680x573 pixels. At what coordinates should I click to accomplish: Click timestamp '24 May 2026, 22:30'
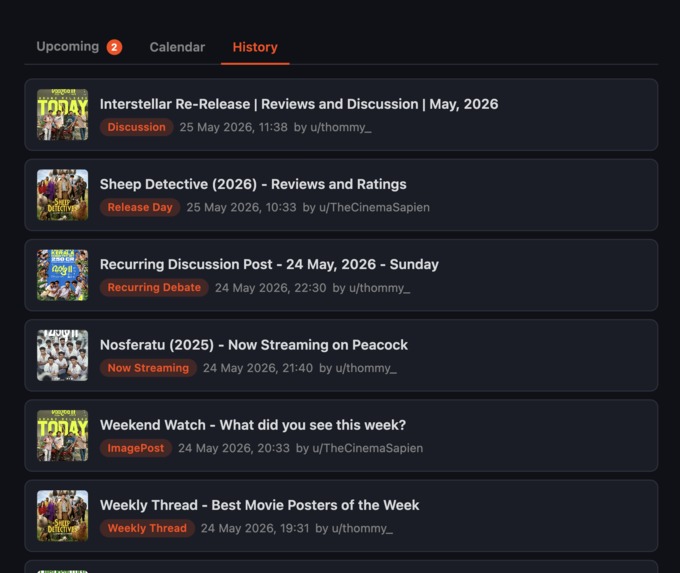(x=271, y=288)
